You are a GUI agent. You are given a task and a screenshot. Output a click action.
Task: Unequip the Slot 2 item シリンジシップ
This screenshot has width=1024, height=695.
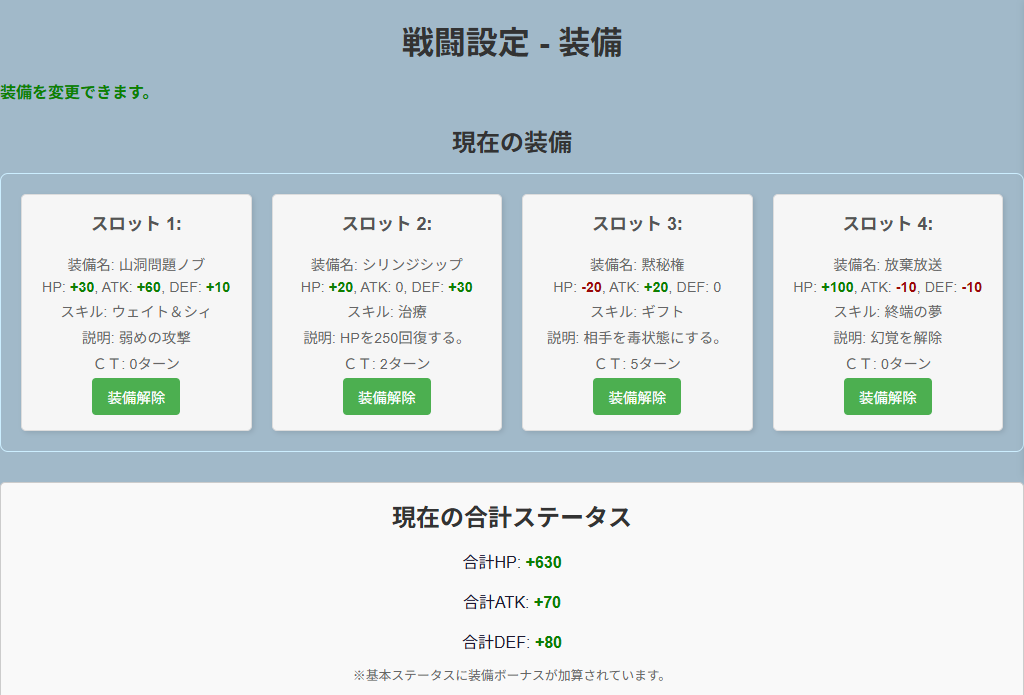(386, 397)
